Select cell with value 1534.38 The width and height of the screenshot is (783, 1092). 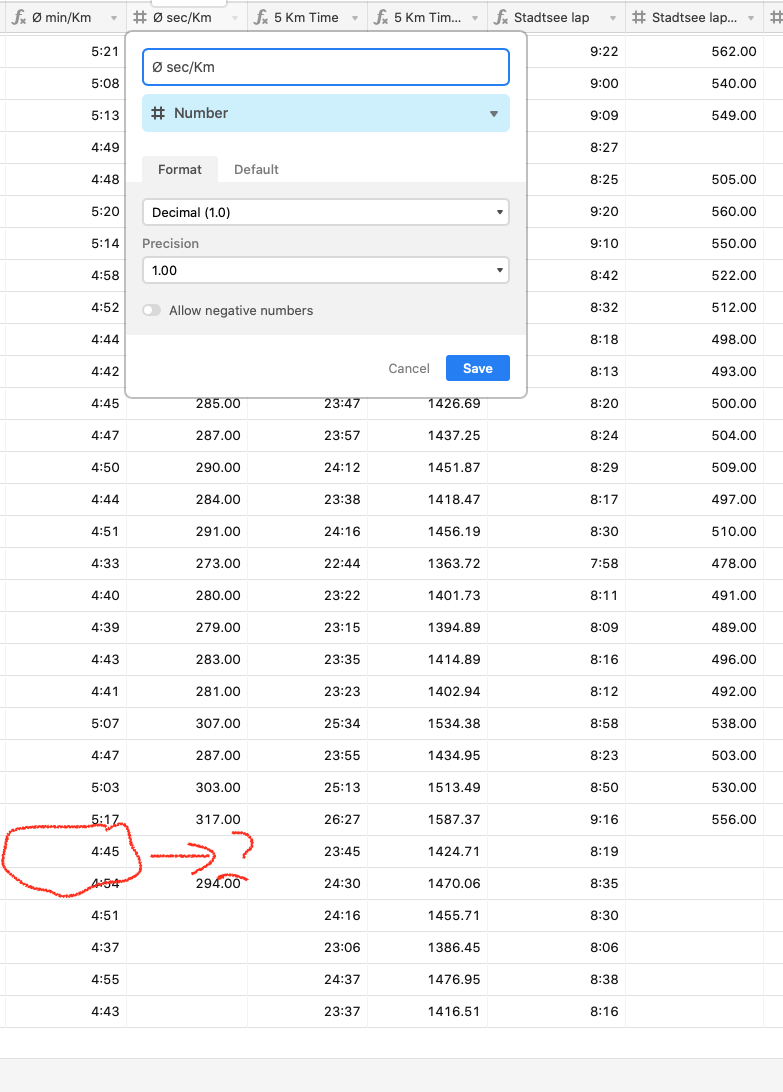point(428,723)
